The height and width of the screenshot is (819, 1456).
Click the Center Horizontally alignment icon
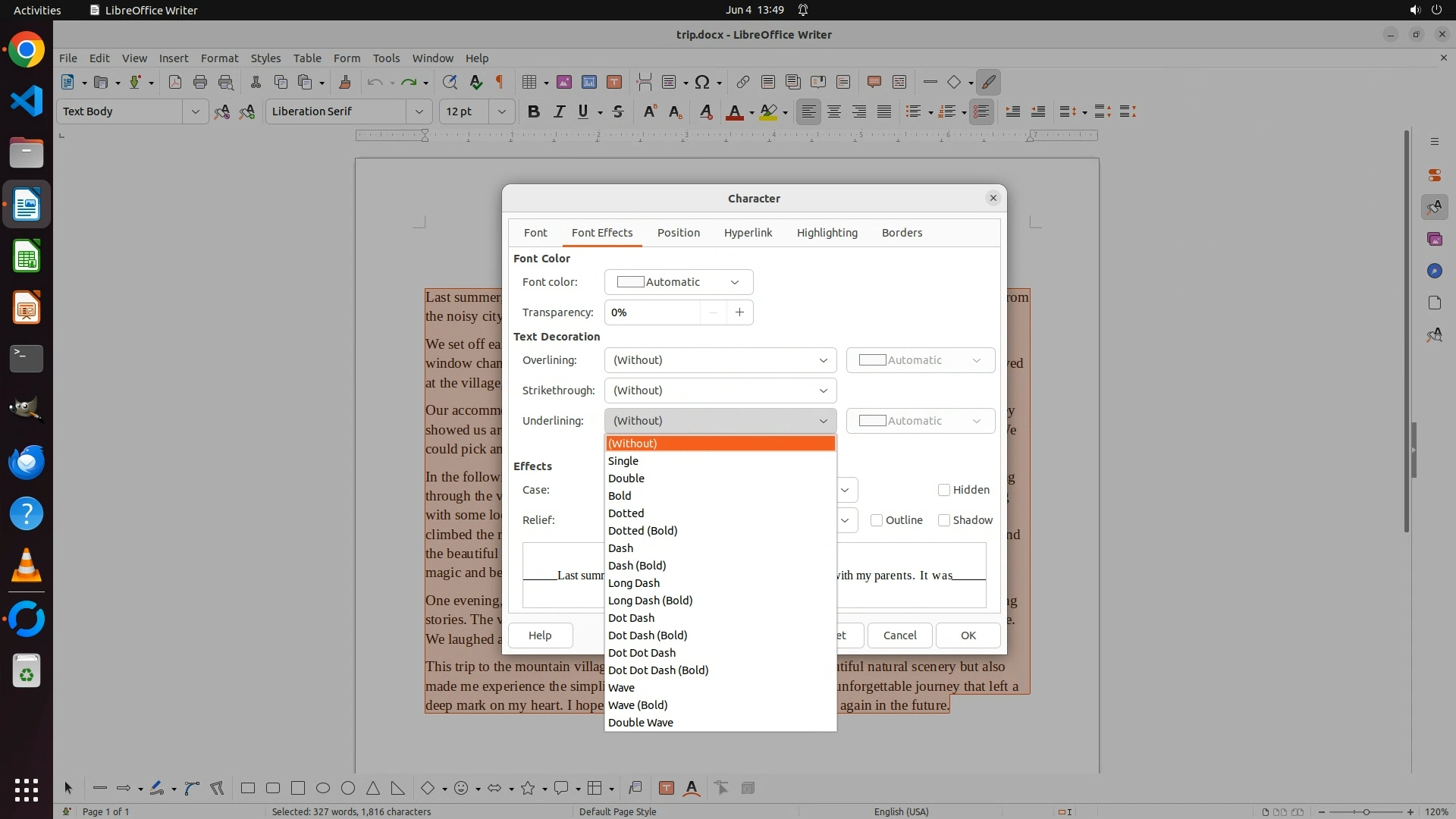tap(834, 111)
